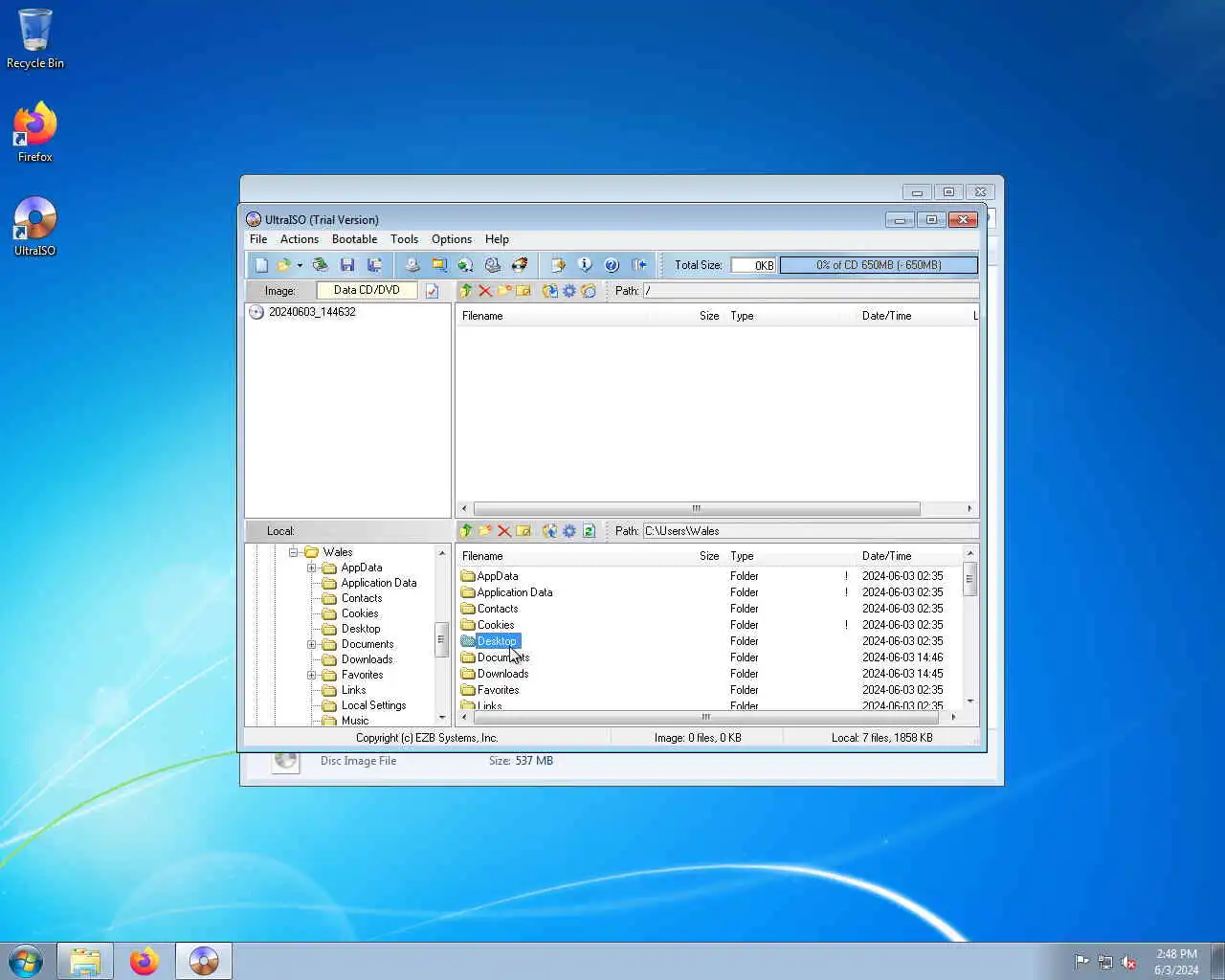Viewport: 1225px width, 980px height.
Task: Open the File menu
Action: 258,239
